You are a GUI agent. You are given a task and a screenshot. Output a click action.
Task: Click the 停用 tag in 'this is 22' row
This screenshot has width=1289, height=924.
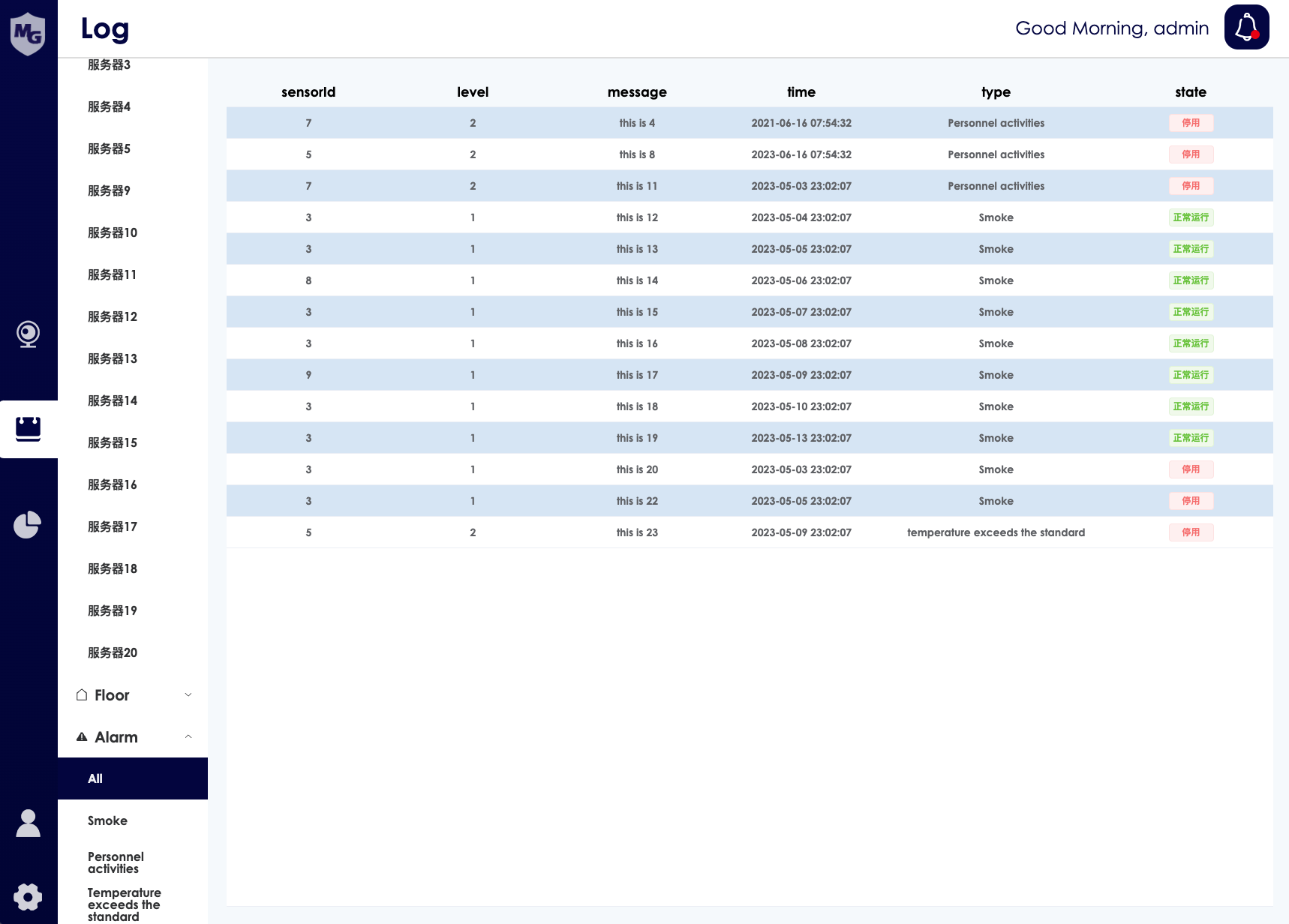tap(1191, 501)
